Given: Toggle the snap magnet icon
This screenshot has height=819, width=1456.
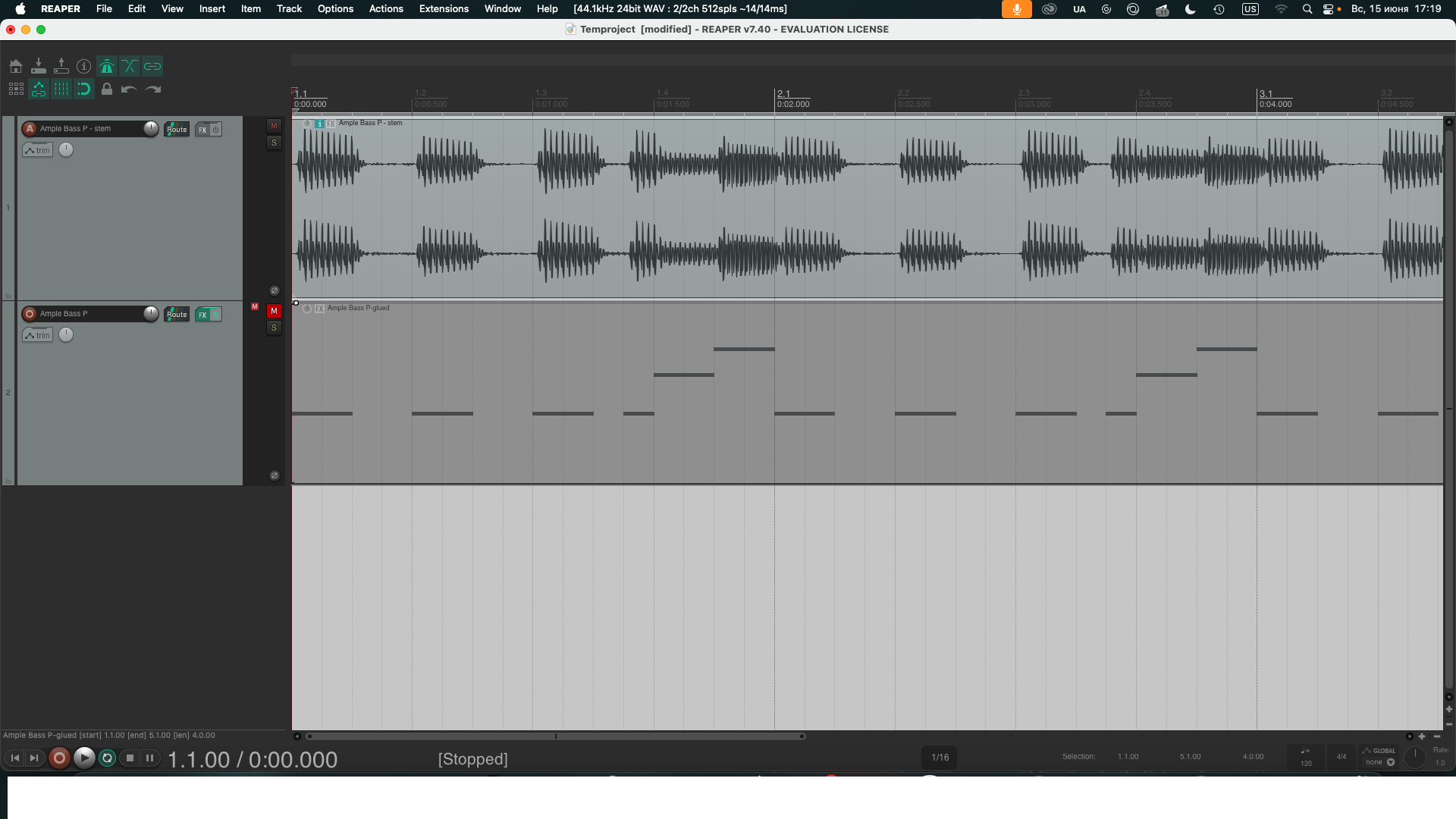Looking at the screenshot, I should click(84, 89).
